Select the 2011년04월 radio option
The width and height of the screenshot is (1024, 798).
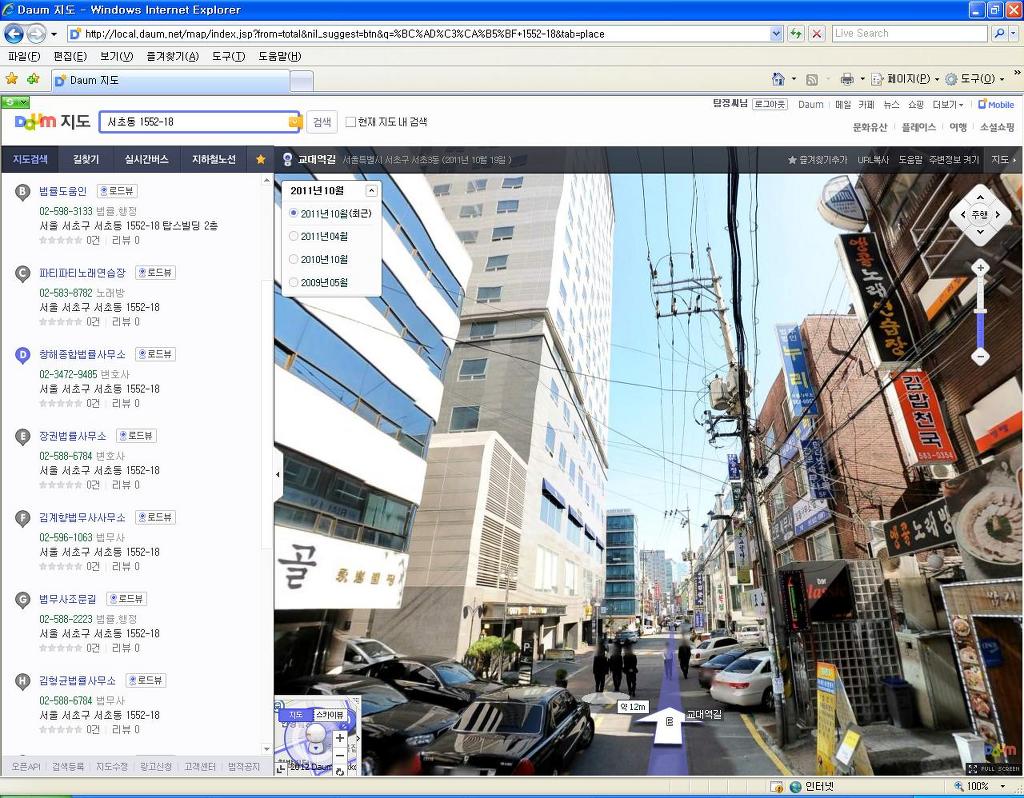[x=293, y=236]
